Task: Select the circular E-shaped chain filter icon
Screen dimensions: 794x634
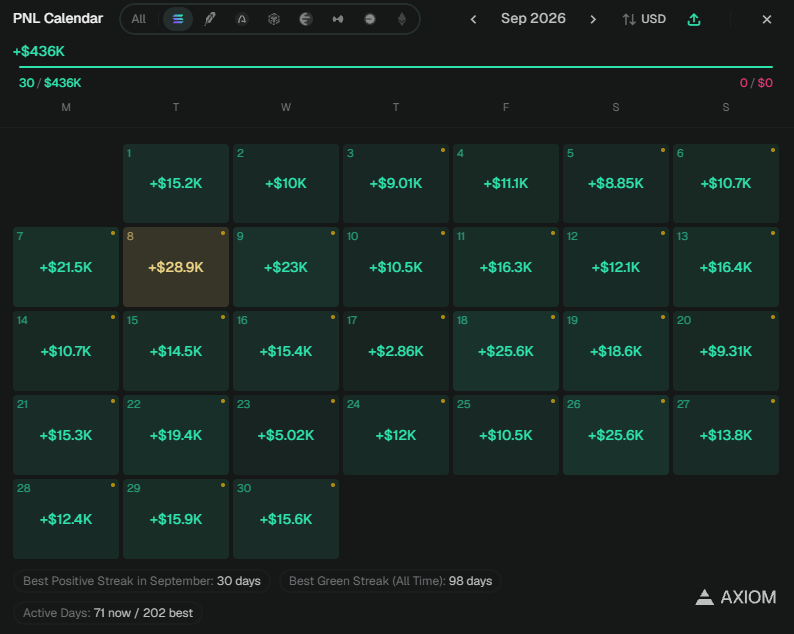Action: (306, 19)
